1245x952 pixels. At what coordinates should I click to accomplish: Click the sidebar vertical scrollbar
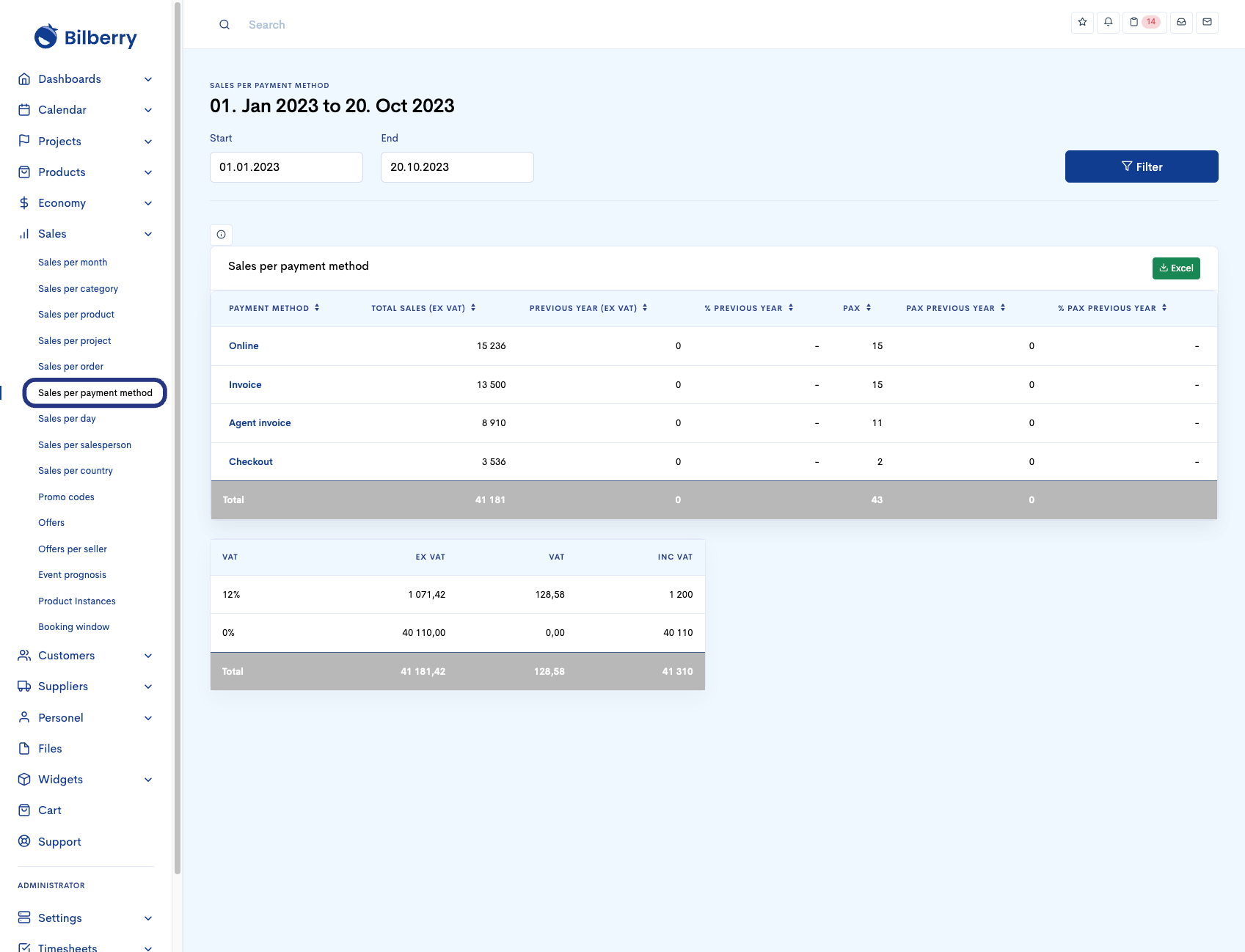pyautogui.click(x=177, y=439)
